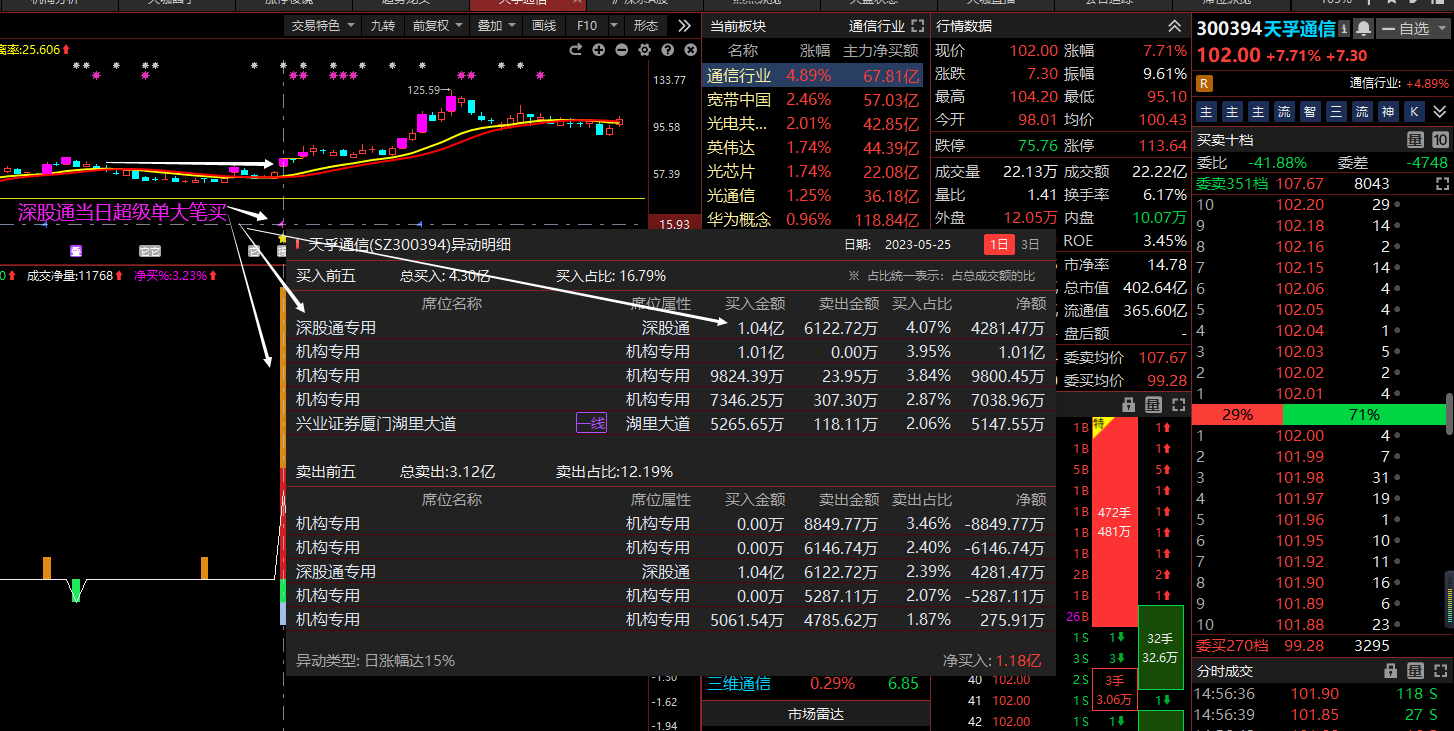
Task: Click the K indicator button
Action: [1413, 112]
